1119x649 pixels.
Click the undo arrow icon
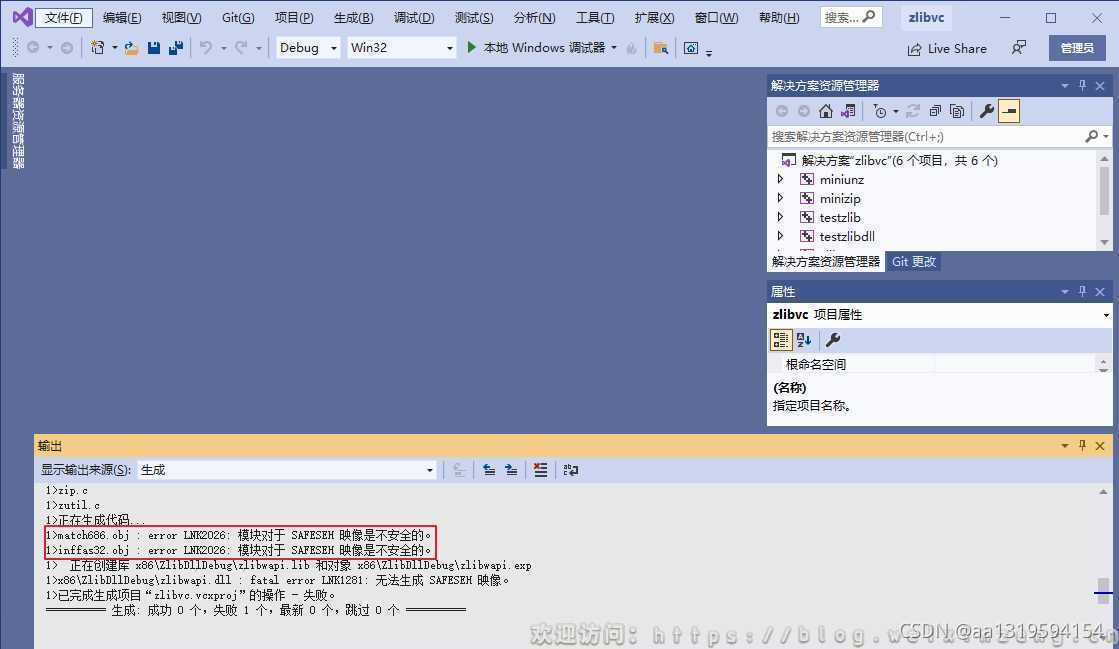206,48
